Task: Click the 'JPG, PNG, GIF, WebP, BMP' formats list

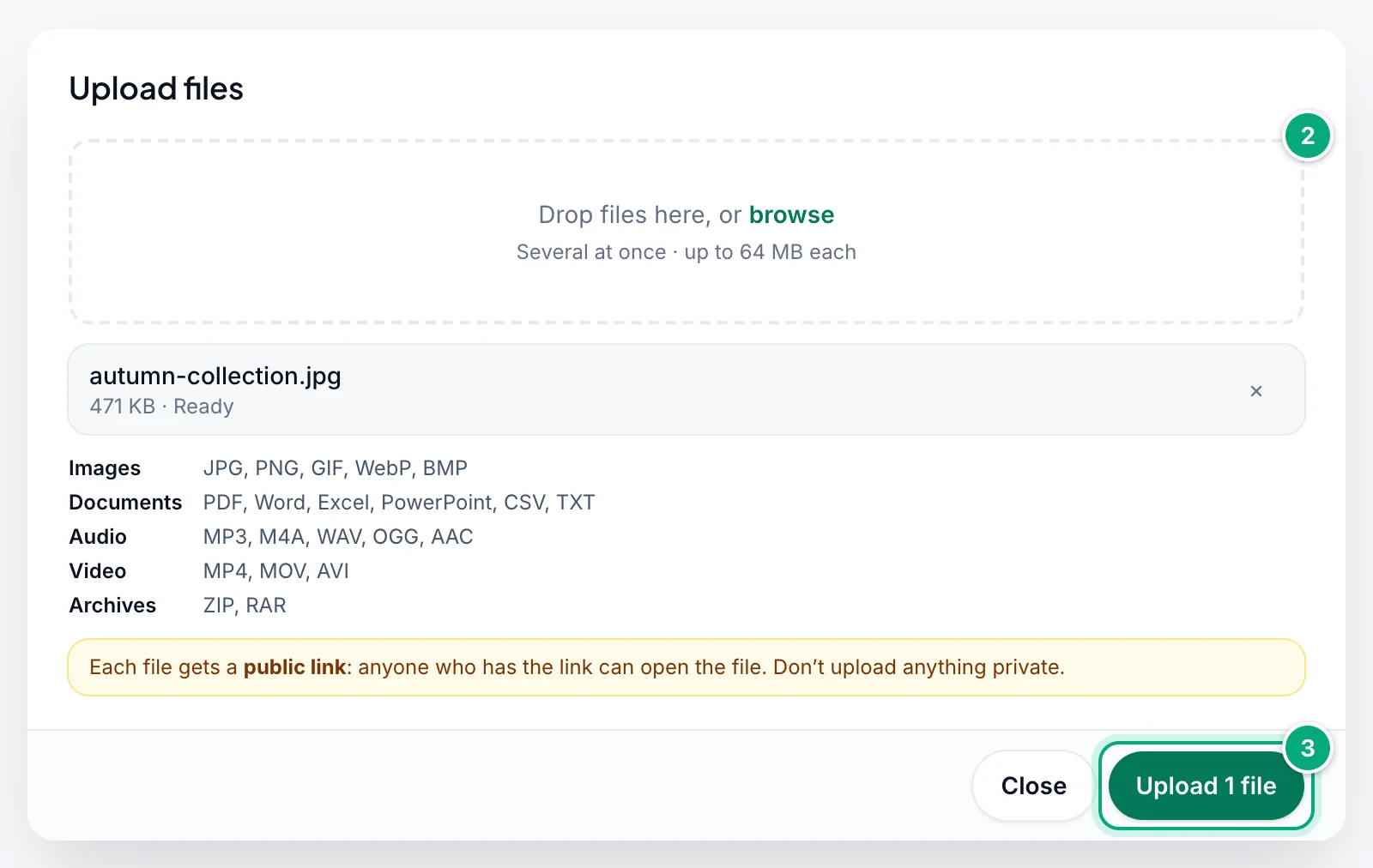Action: coord(336,468)
